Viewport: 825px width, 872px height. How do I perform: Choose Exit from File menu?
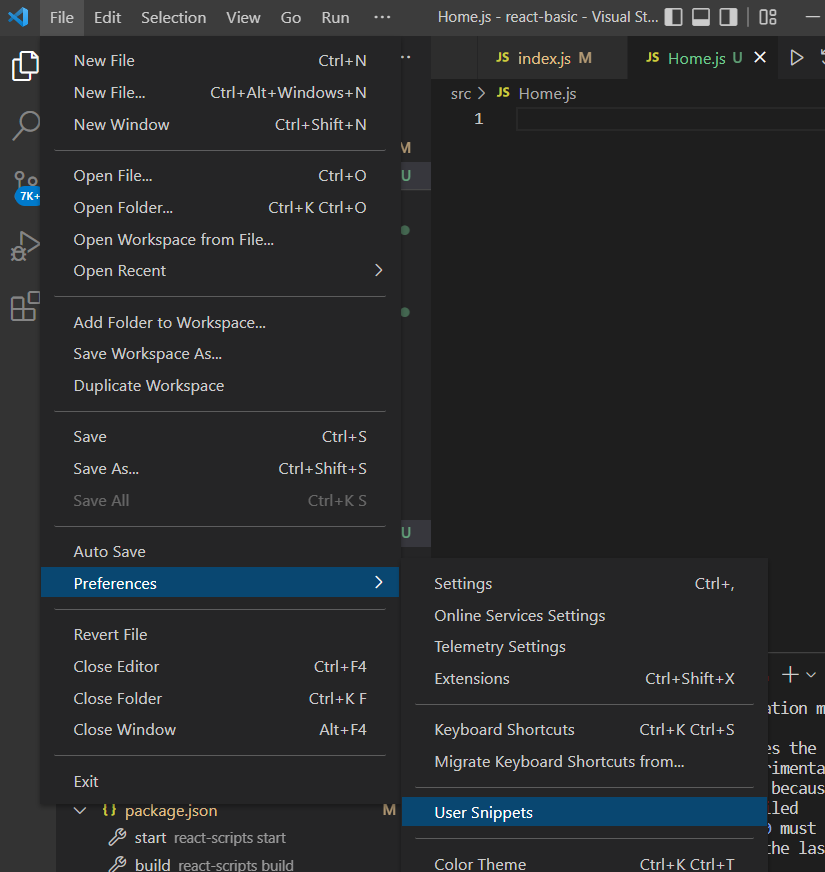pyautogui.click(x=220, y=781)
